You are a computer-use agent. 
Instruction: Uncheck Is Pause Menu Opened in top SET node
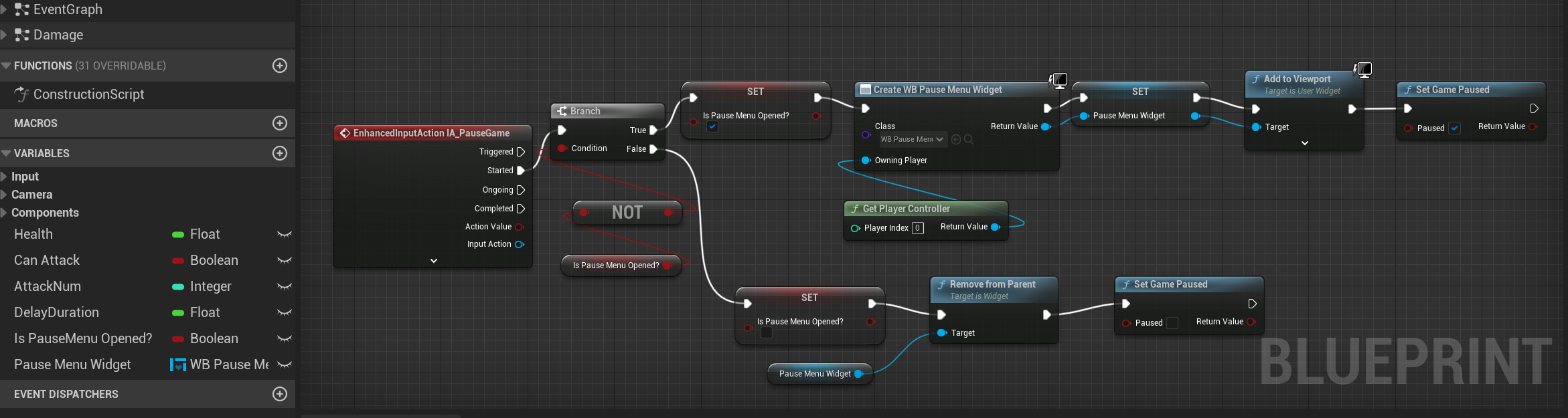[712, 126]
